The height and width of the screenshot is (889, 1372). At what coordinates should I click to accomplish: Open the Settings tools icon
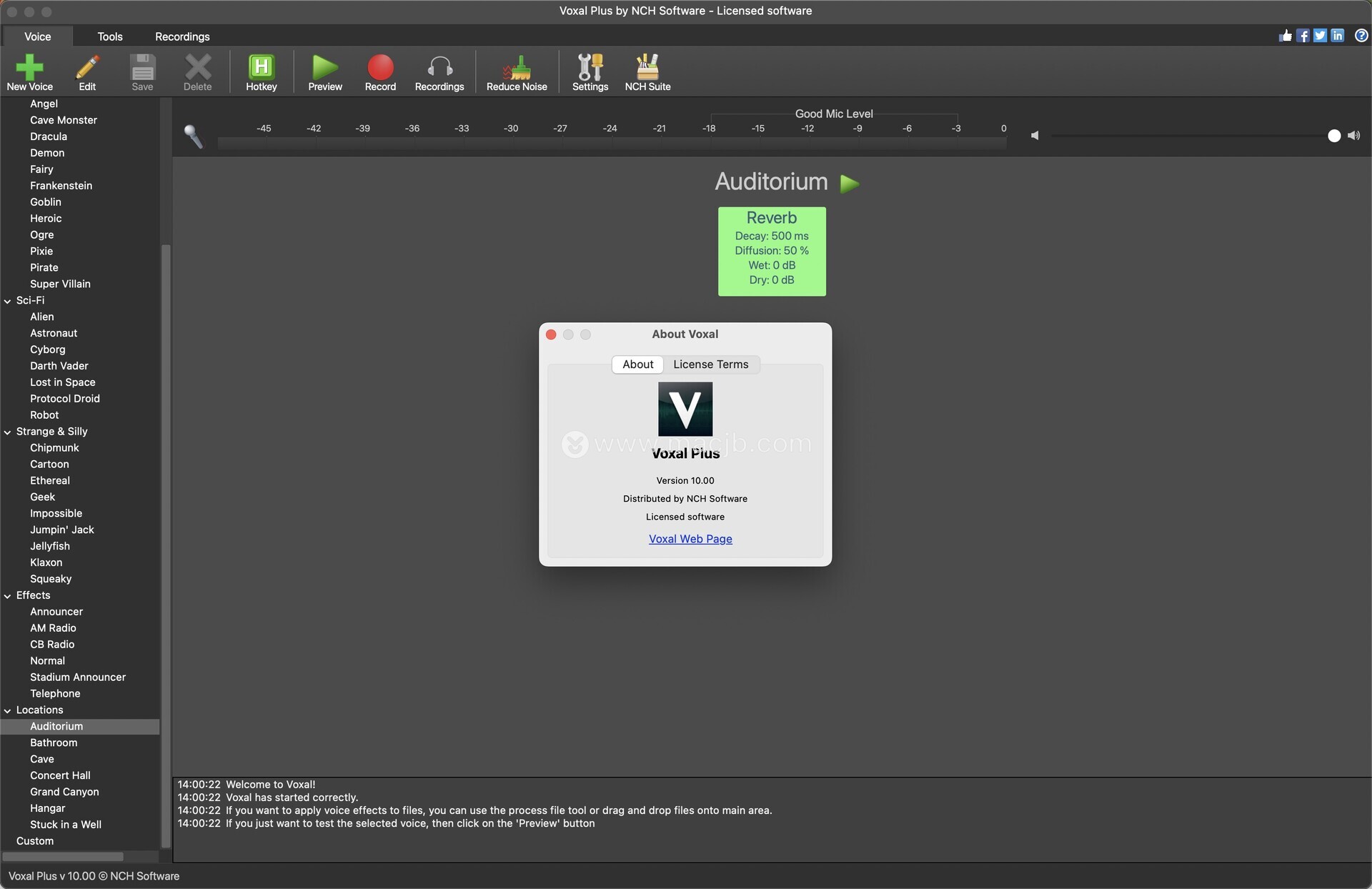point(590,67)
